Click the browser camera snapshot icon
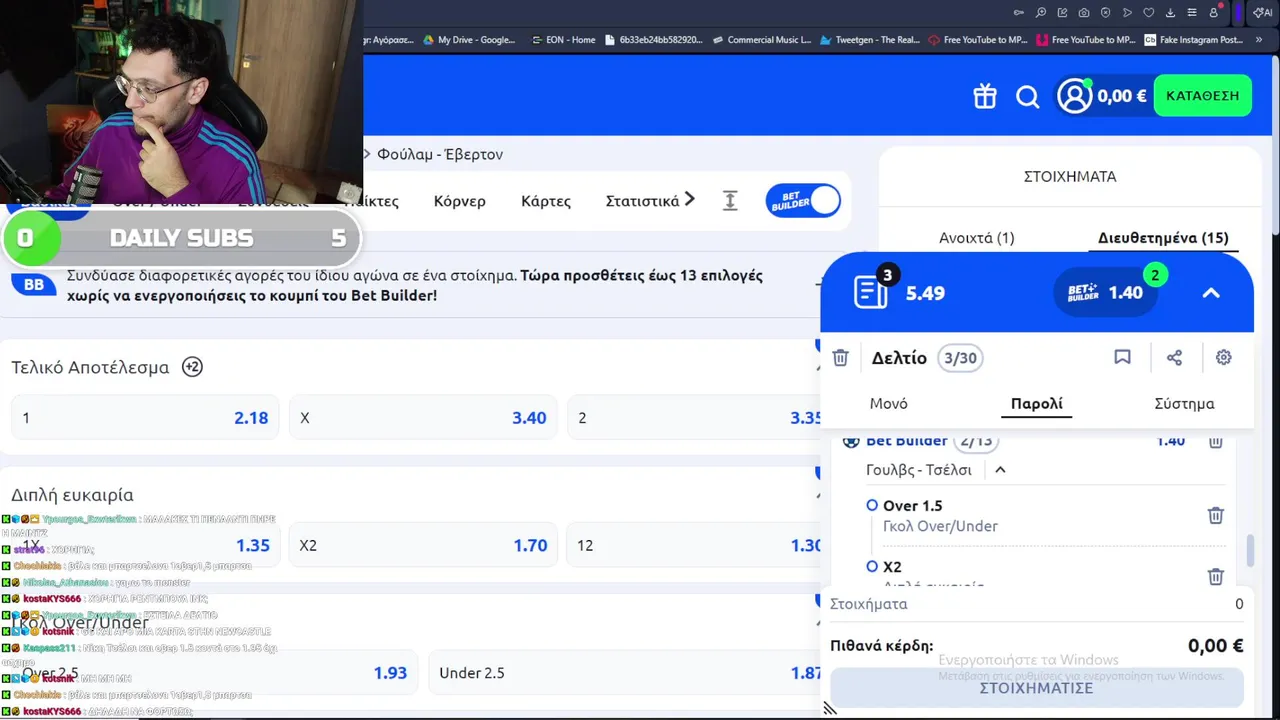The image size is (1280, 720). coord(1084,13)
